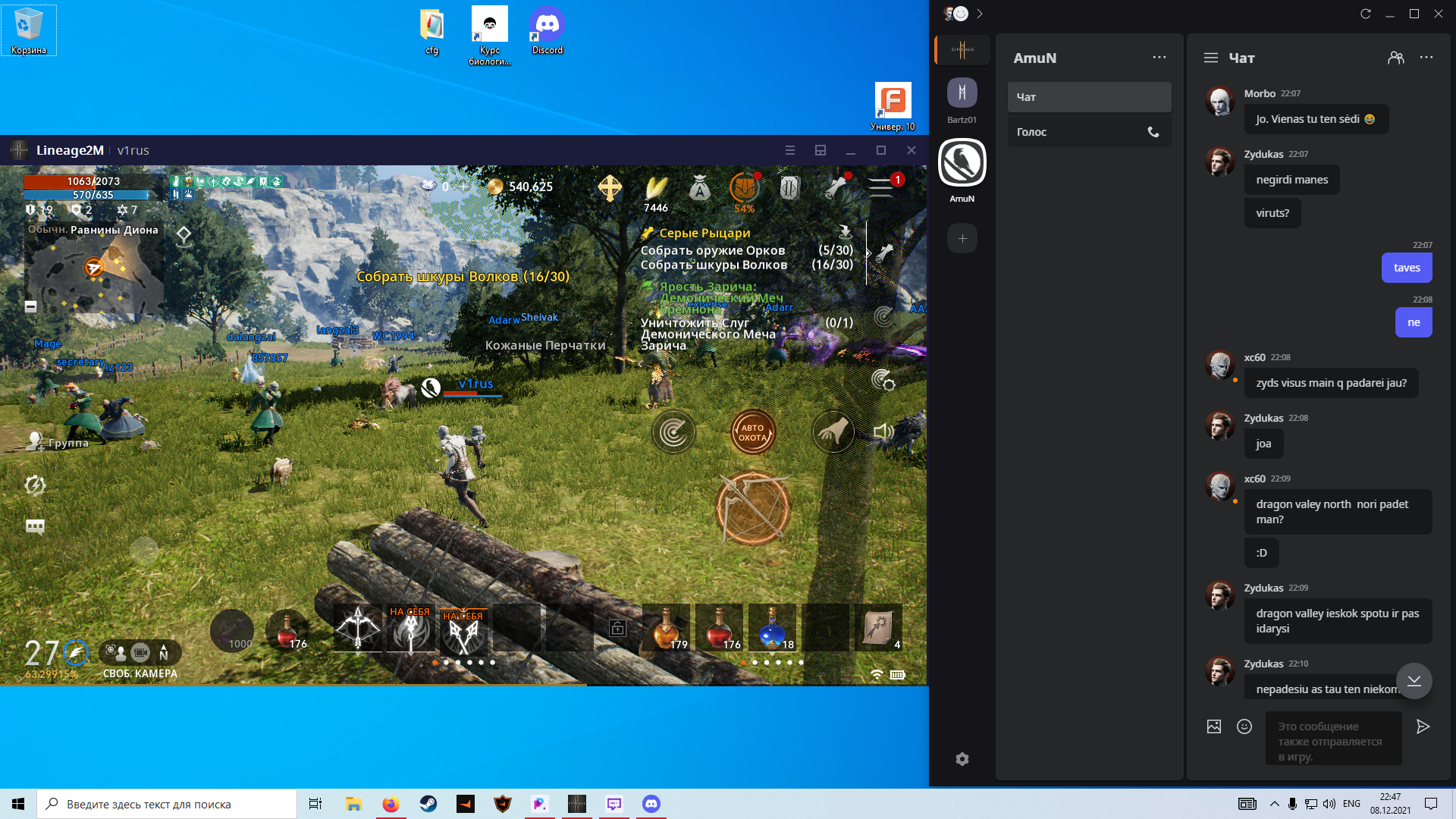Click Morbo's avatar in the chat

1220,101
